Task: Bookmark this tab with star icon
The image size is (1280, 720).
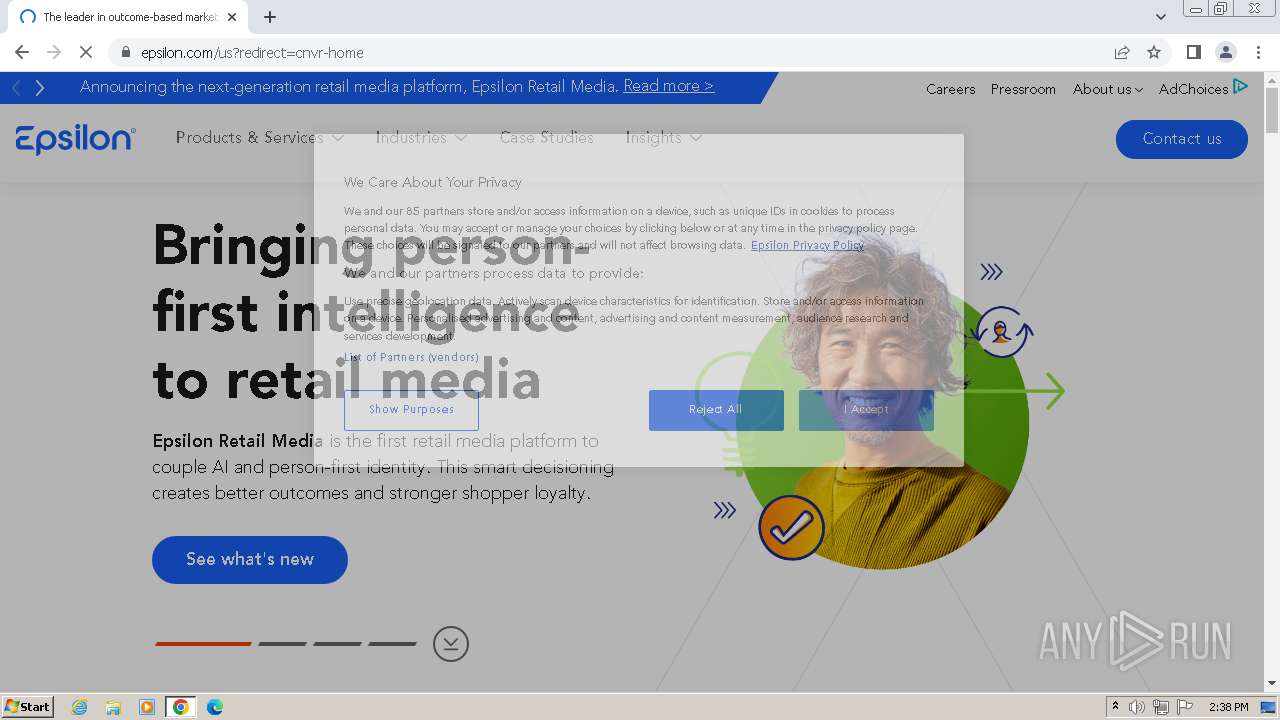Action: coord(1154,52)
